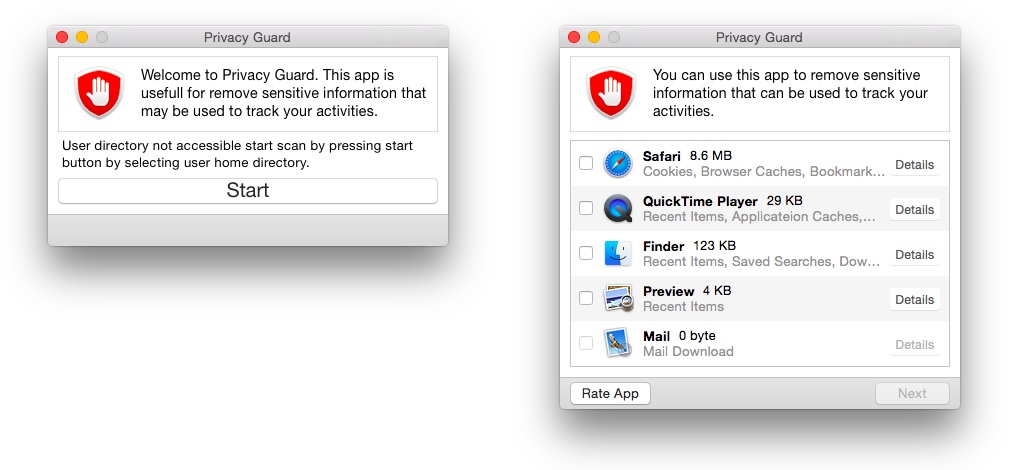Image resolution: width=1024 pixels, height=470 pixels.
Task: Open Details for Preview
Action: (914, 300)
